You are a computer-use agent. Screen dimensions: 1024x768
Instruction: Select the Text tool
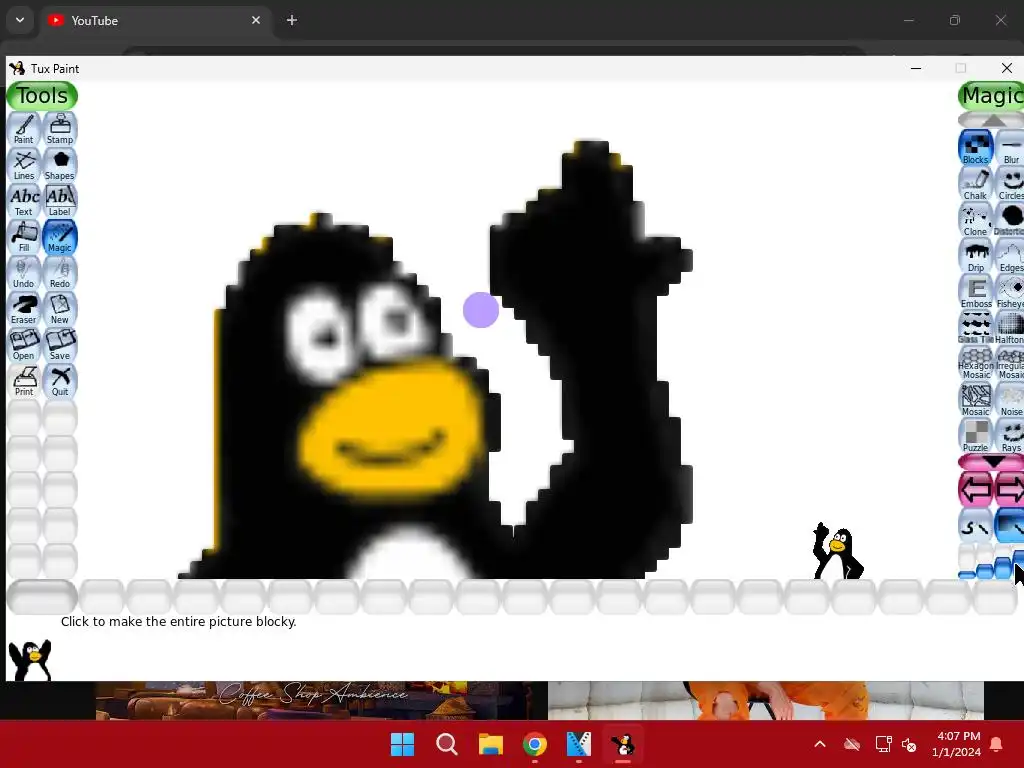[x=24, y=200]
